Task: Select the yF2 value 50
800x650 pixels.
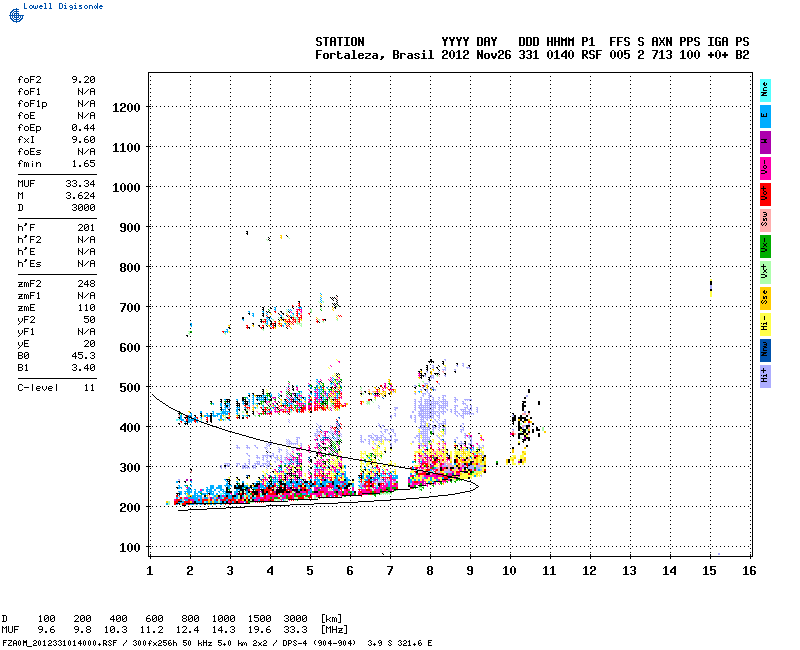Action: click(x=89, y=320)
